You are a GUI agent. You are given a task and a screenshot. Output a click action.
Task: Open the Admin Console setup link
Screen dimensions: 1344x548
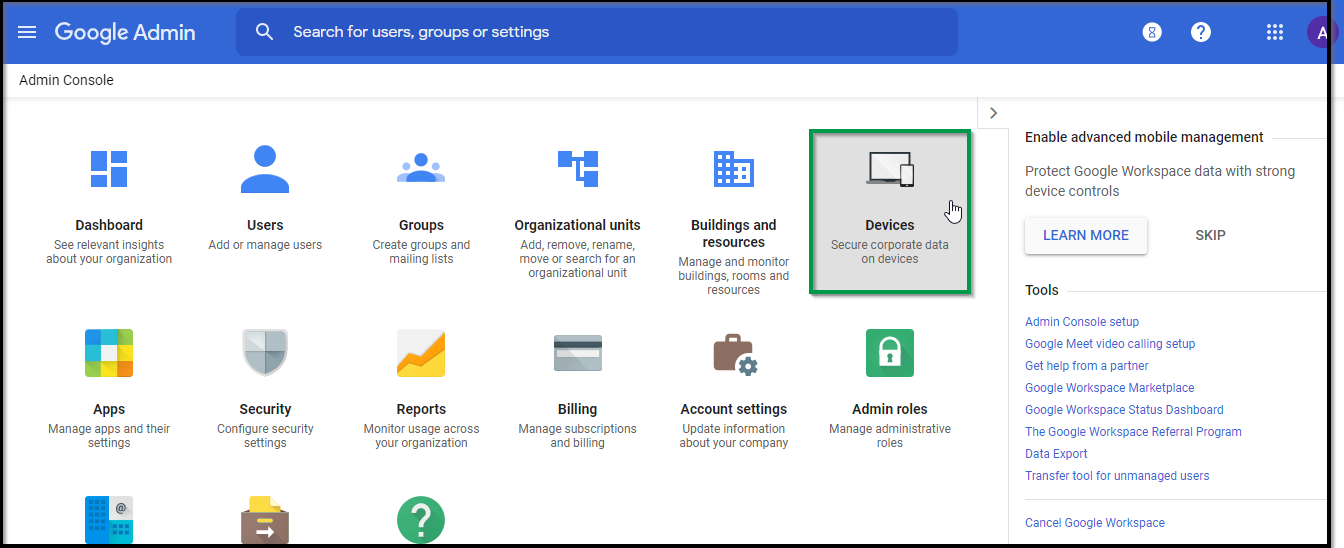1082,322
